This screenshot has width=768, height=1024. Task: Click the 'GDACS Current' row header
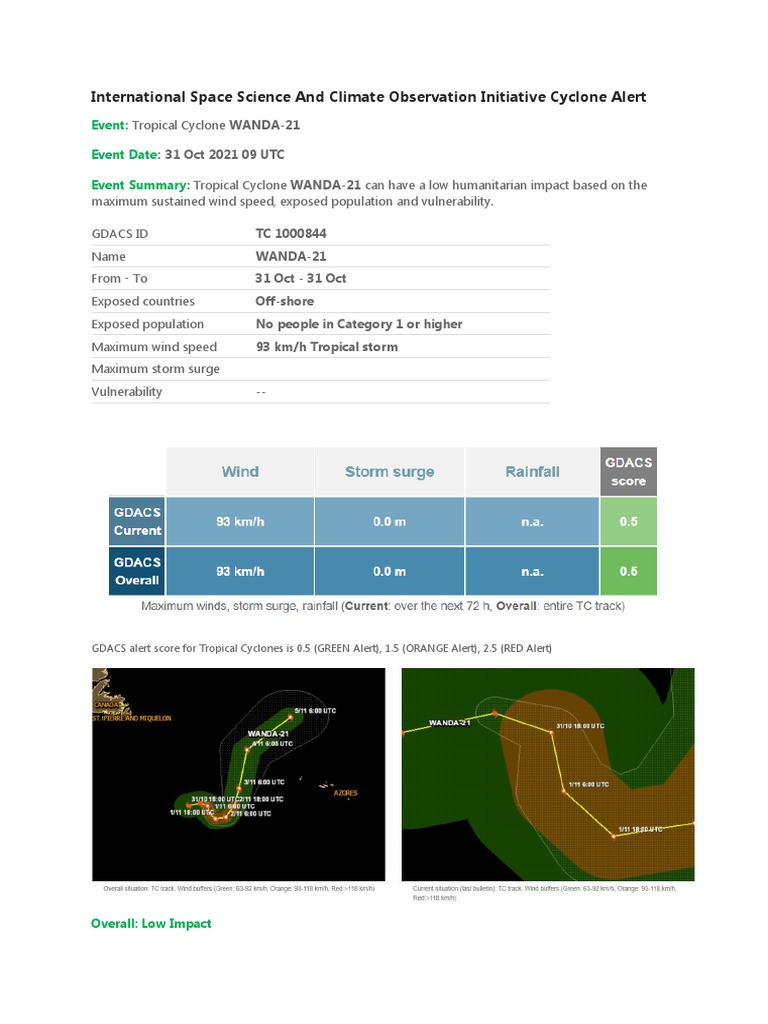pyautogui.click(x=137, y=521)
